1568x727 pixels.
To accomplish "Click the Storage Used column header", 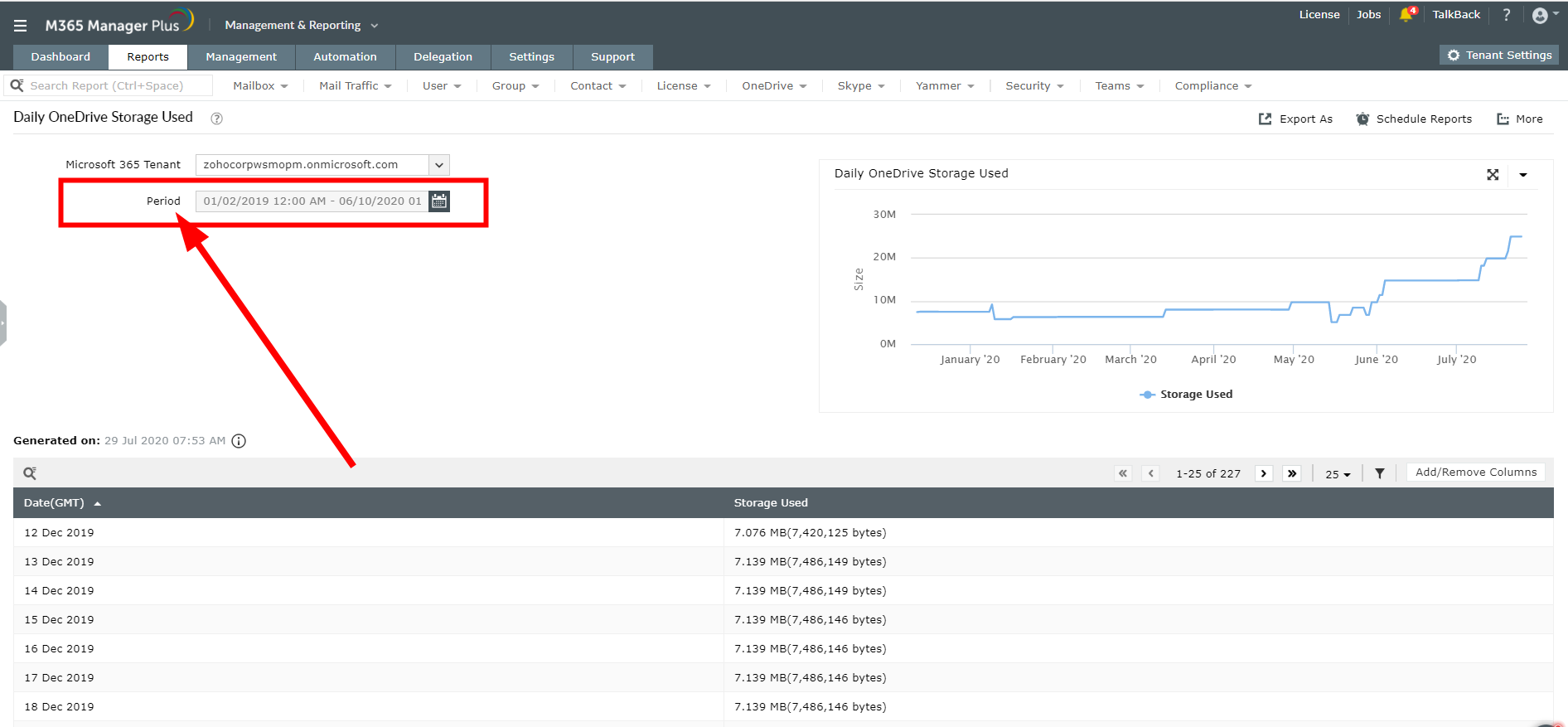I will pos(771,503).
